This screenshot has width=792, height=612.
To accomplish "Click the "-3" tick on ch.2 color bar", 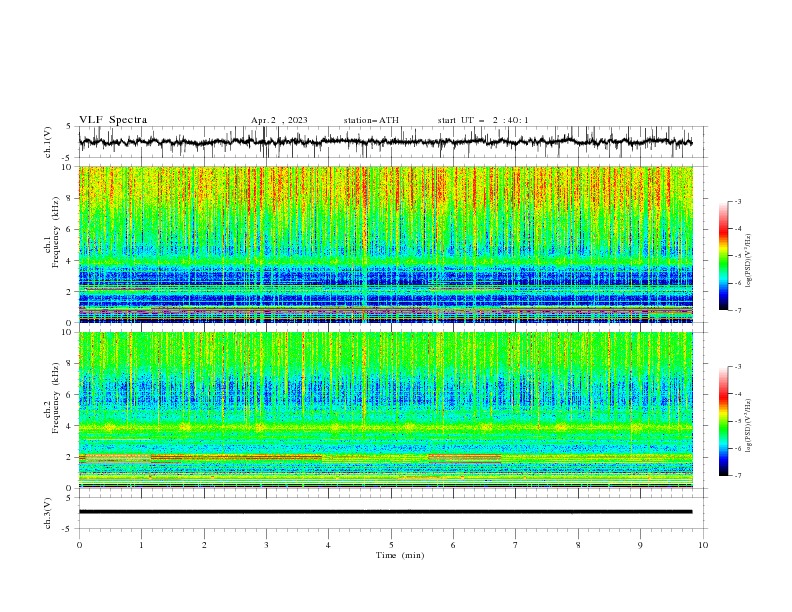I will pos(737,367).
